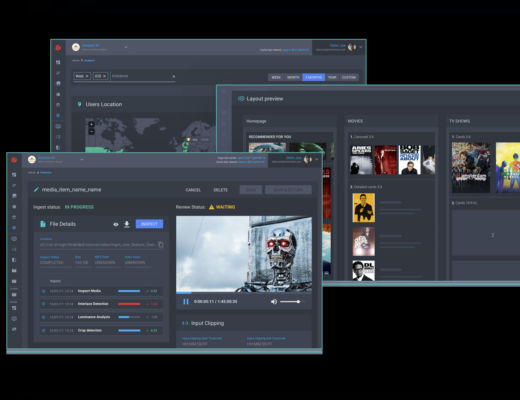Viewport: 520px width, 400px height.
Task: Clear all filters with the X in dashboard filter bar
Action: pyautogui.click(x=174, y=76)
